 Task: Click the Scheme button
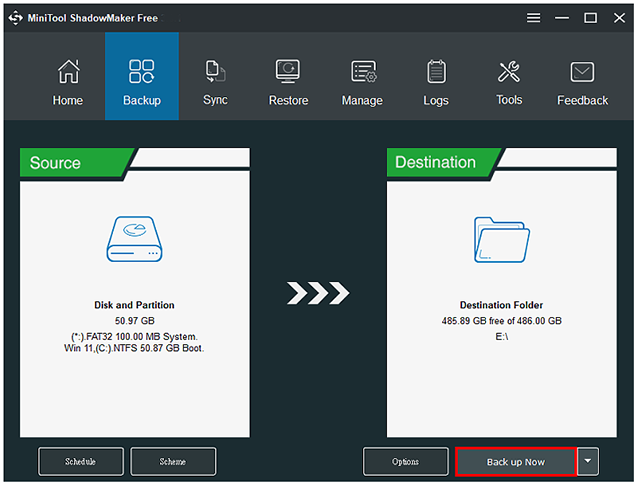(x=172, y=461)
